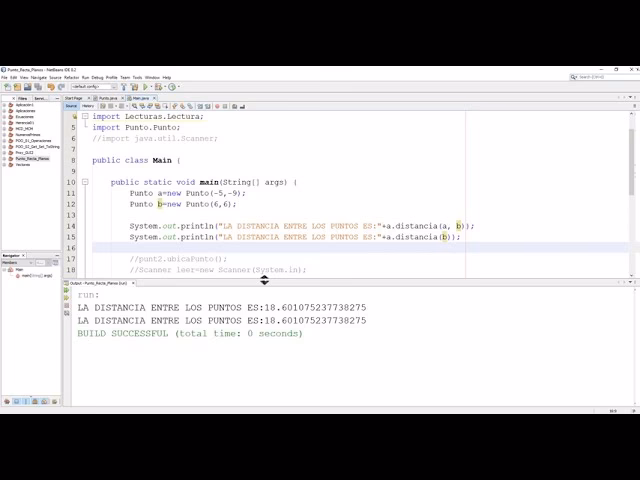Switch to the Start Page tab
Screen dimensions: 640x480
point(74,98)
